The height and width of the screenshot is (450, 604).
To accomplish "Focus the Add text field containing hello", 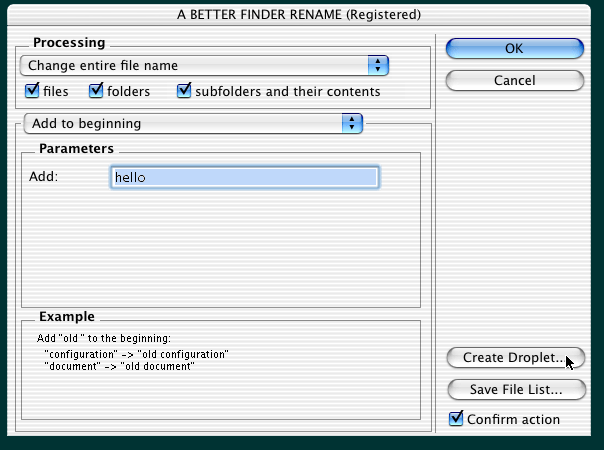I will coord(245,177).
